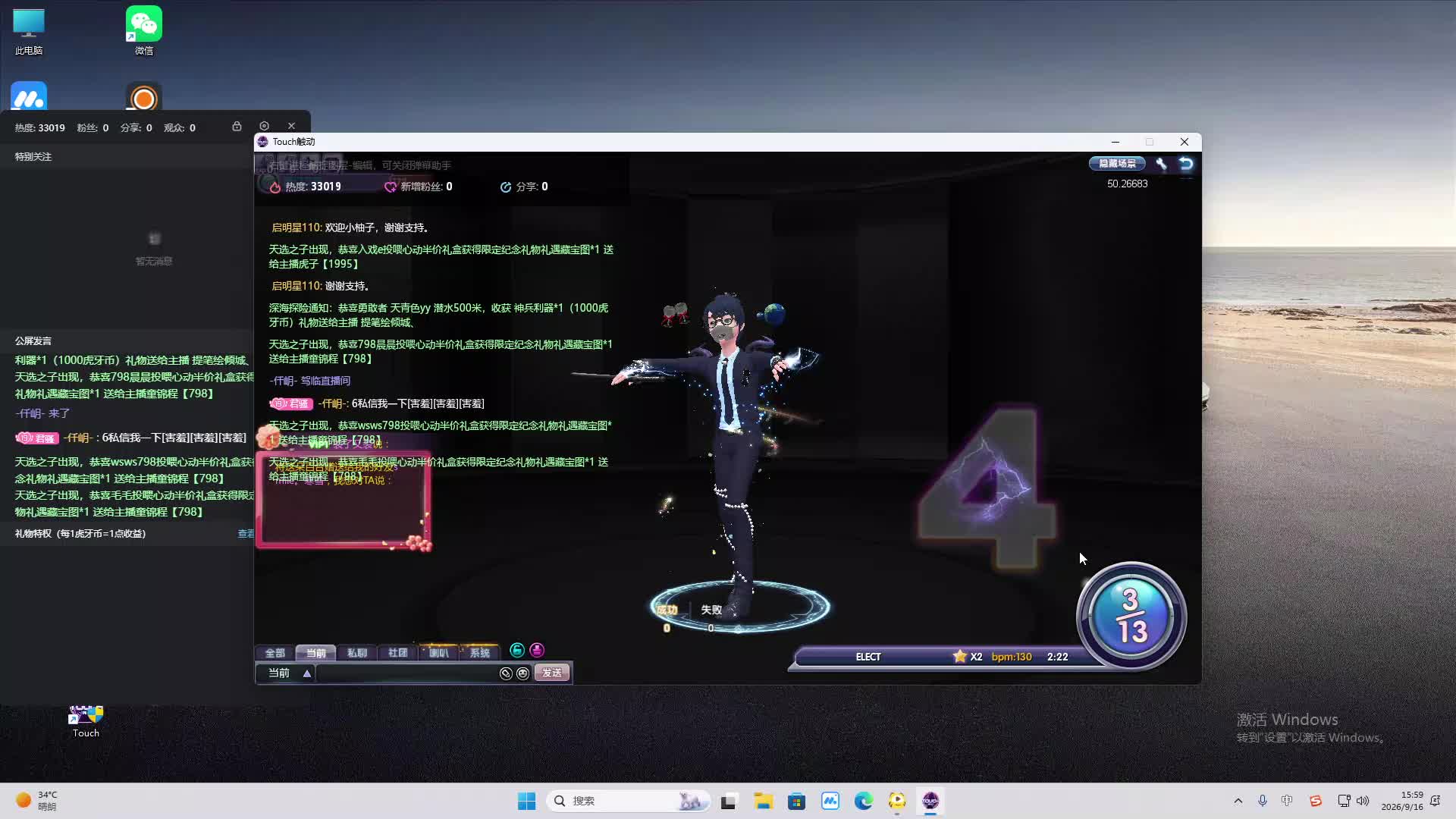Toggle the 中 input method indicator

point(1287,801)
